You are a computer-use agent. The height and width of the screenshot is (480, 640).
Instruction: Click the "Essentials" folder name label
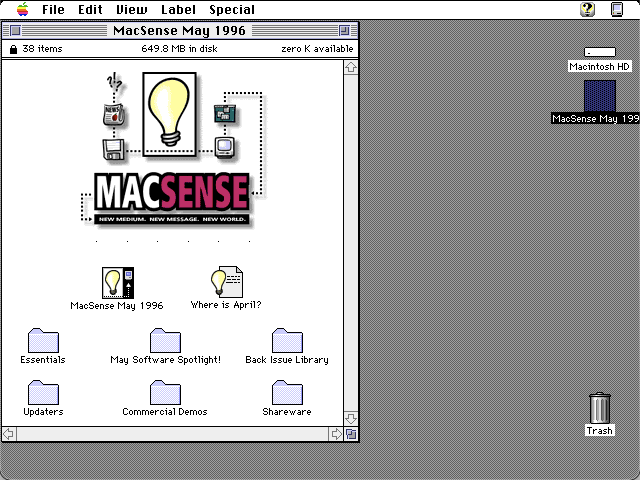[x=43, y=360]
